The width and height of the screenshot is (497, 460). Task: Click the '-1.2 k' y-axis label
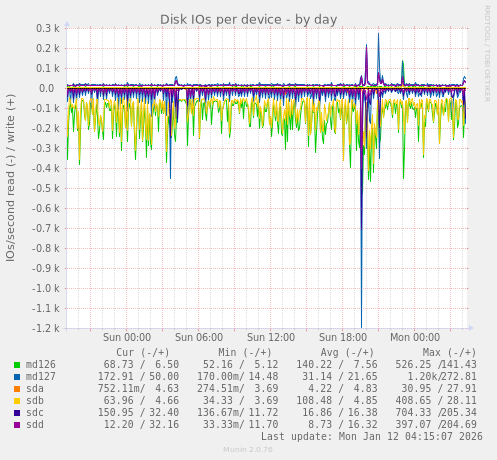coord(46,328)
